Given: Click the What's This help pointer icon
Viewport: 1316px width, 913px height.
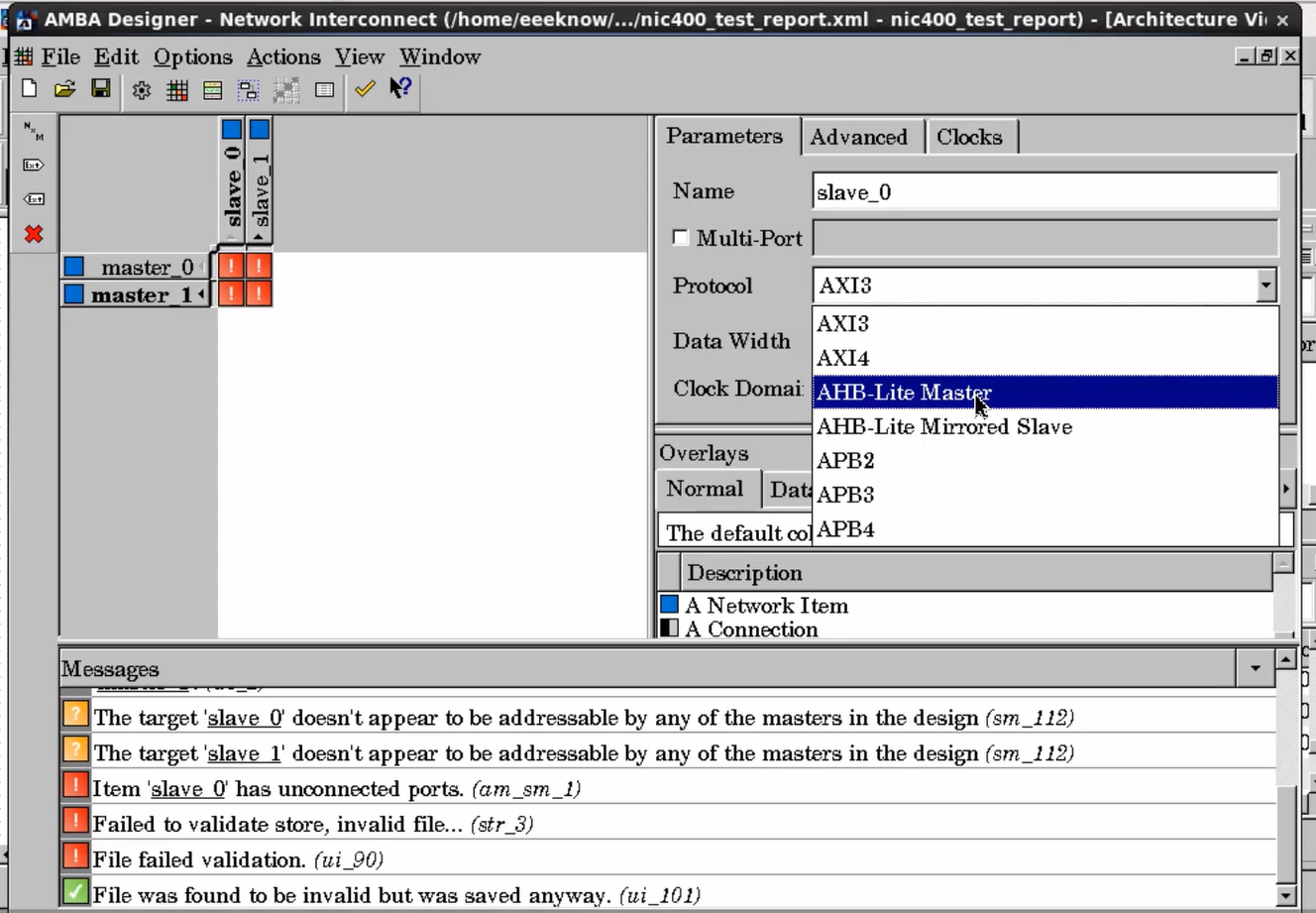Looking at the screenshot, I should coord(400,88).
